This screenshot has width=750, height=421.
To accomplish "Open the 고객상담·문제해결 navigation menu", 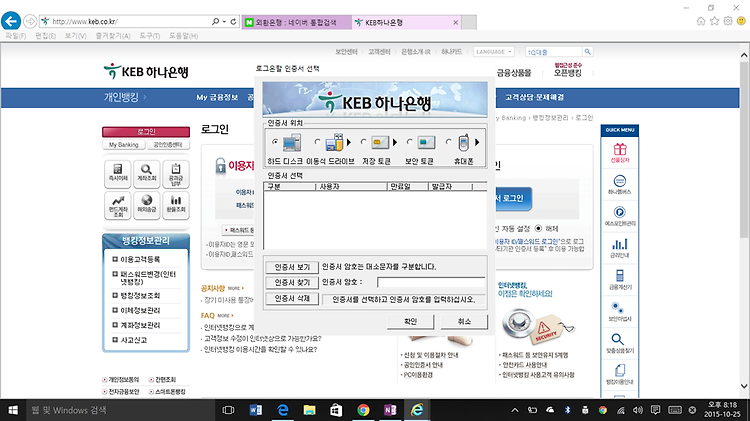I will coord(534,97).
